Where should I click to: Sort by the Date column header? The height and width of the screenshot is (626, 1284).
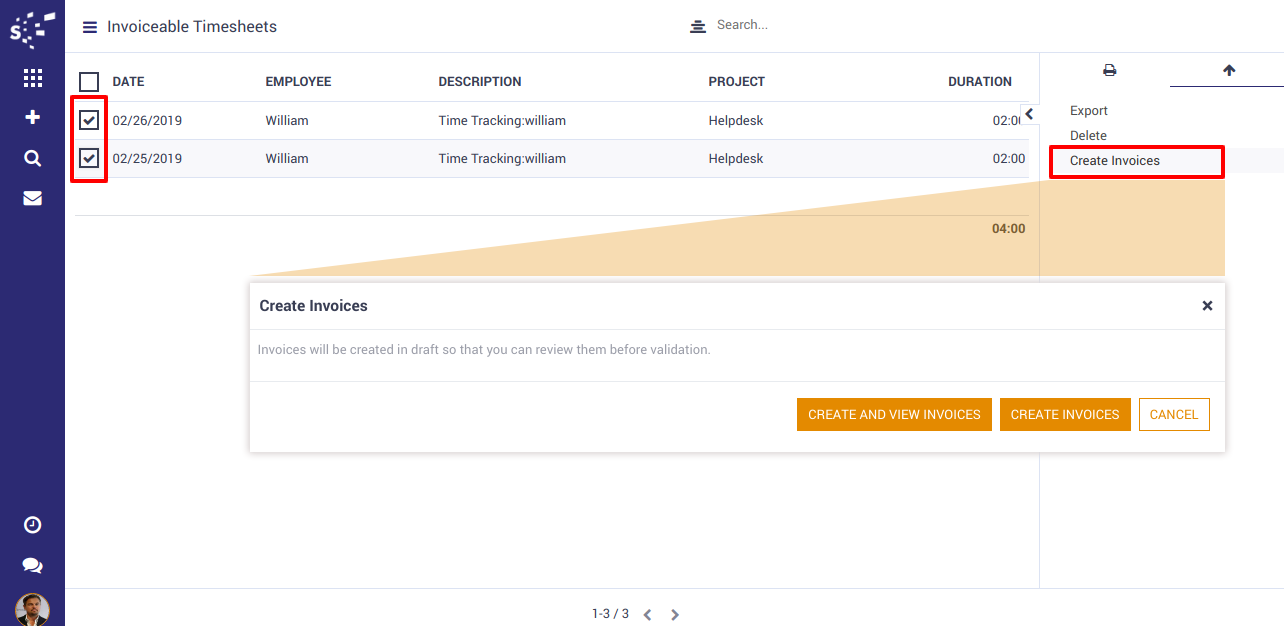129,82
